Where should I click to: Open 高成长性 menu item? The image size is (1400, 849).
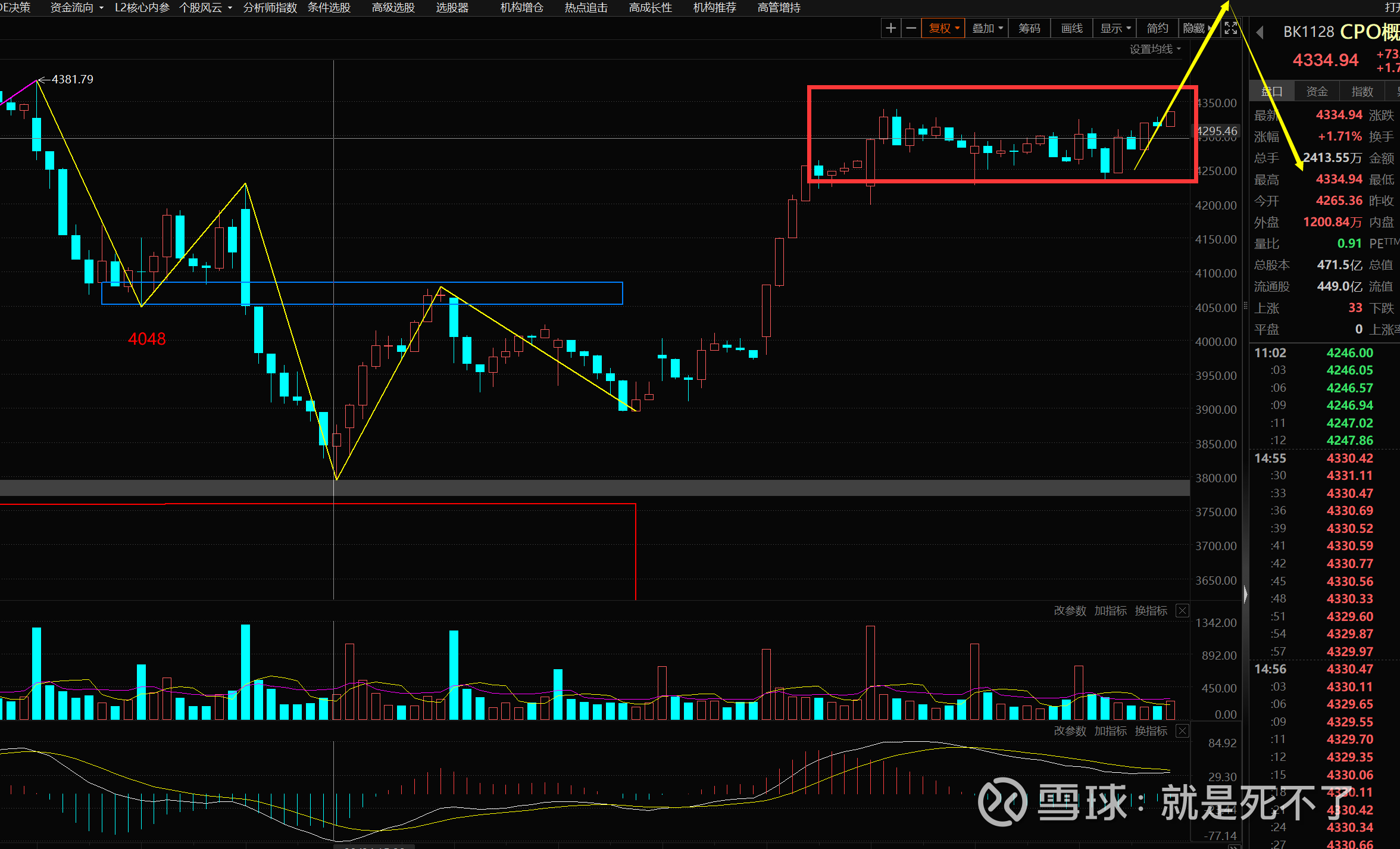point(651,8)
